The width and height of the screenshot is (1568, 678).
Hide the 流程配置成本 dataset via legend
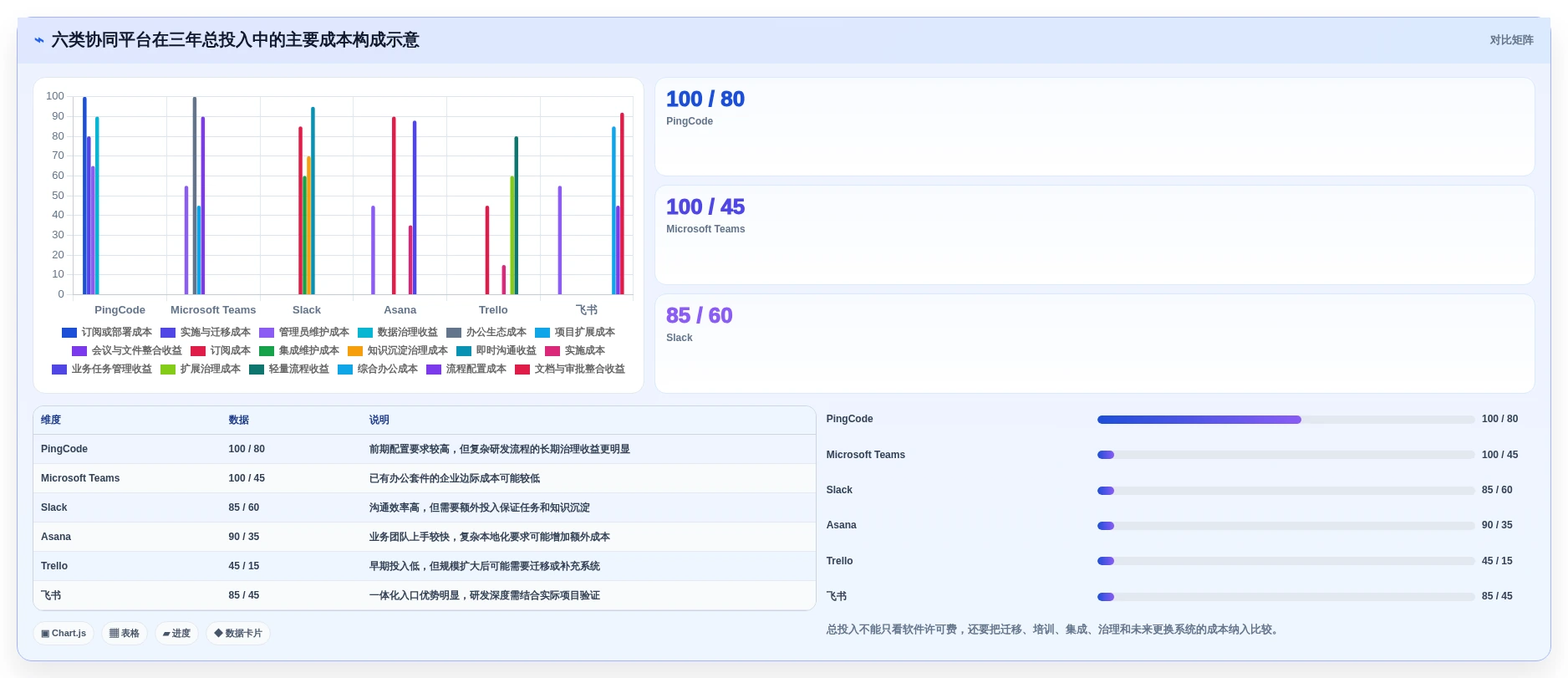[466, 370]
